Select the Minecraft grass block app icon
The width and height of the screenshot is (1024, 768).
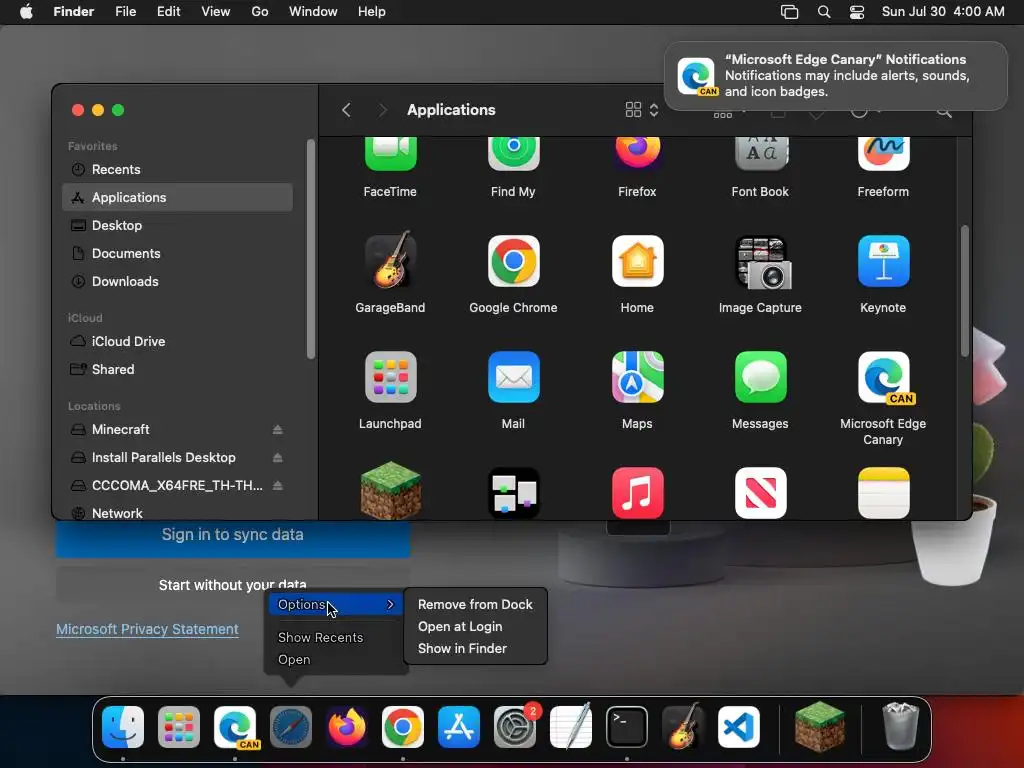point(390,490)
